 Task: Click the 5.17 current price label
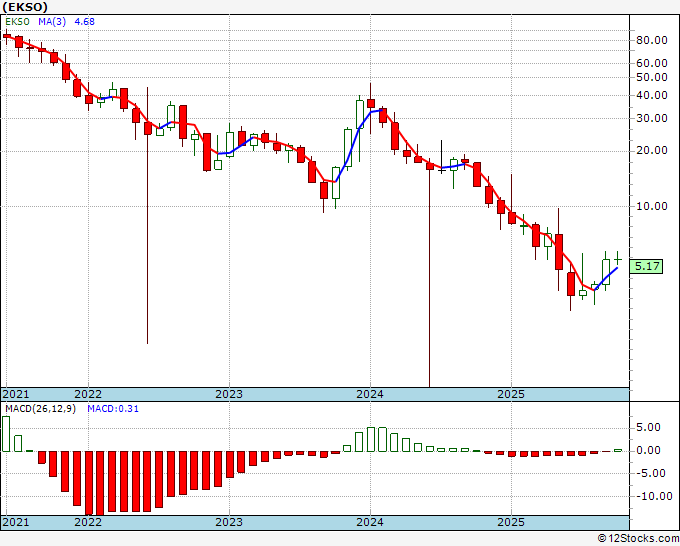point(647,266)
